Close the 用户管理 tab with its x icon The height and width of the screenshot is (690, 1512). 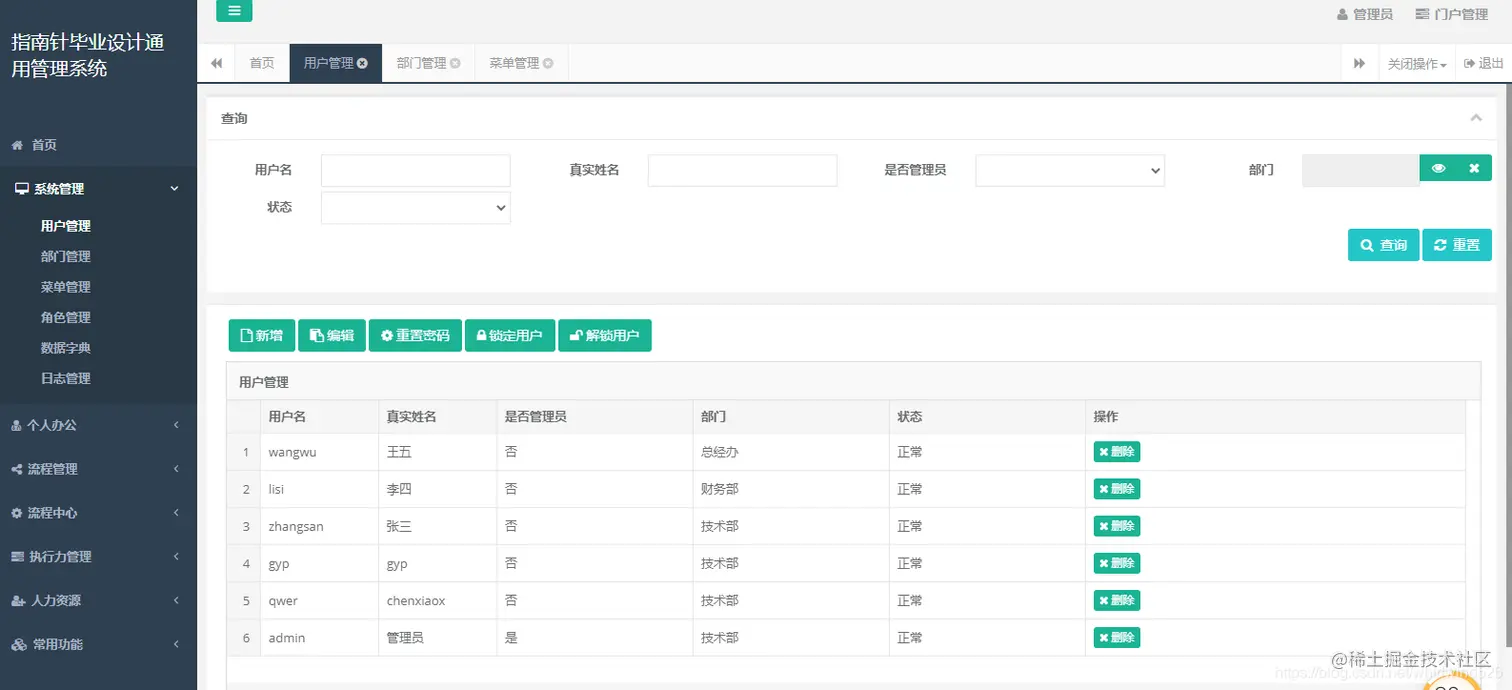point(362,63)
